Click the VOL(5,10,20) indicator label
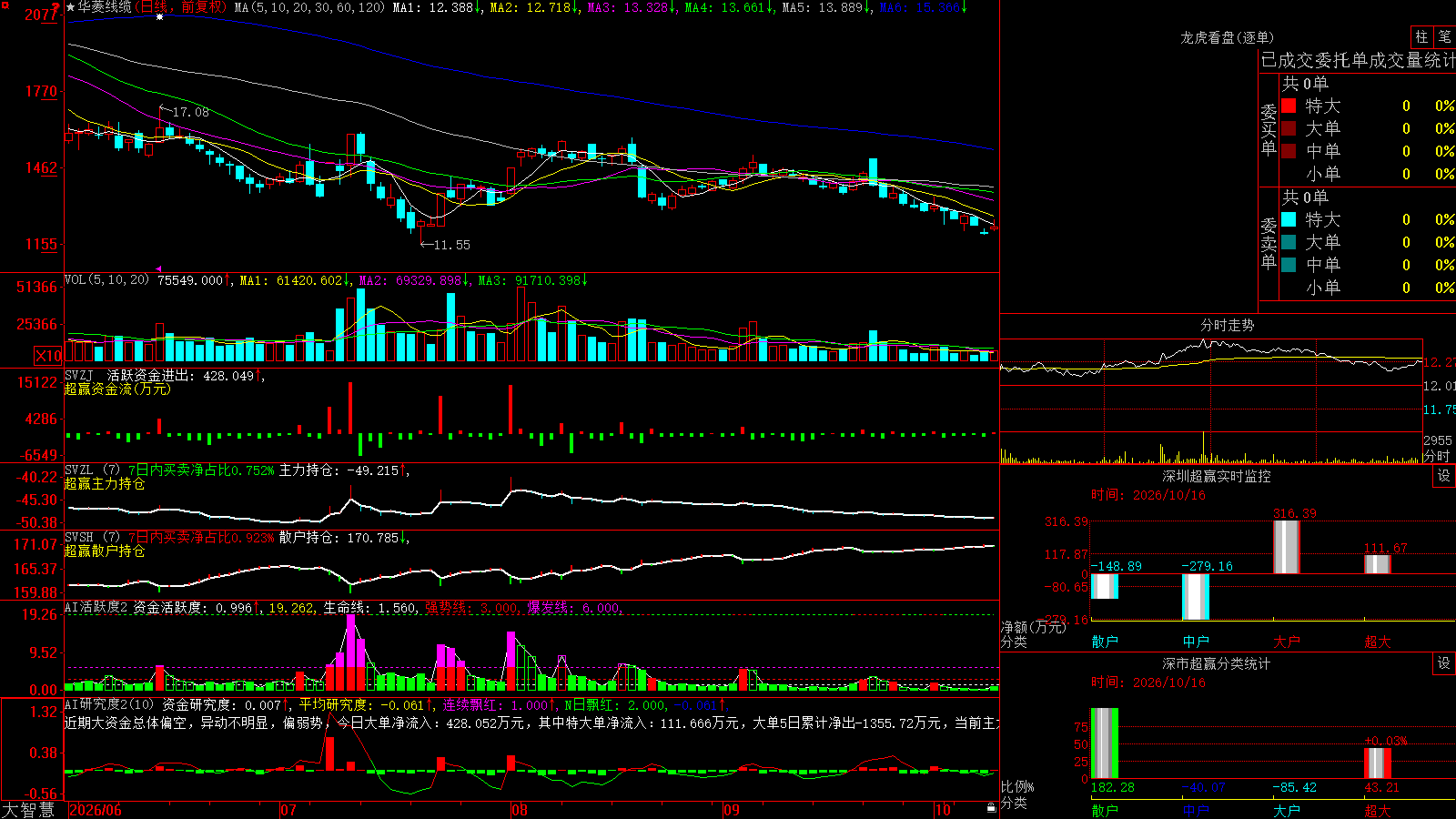Viewport: 1456px width, 819px height. 107,280
